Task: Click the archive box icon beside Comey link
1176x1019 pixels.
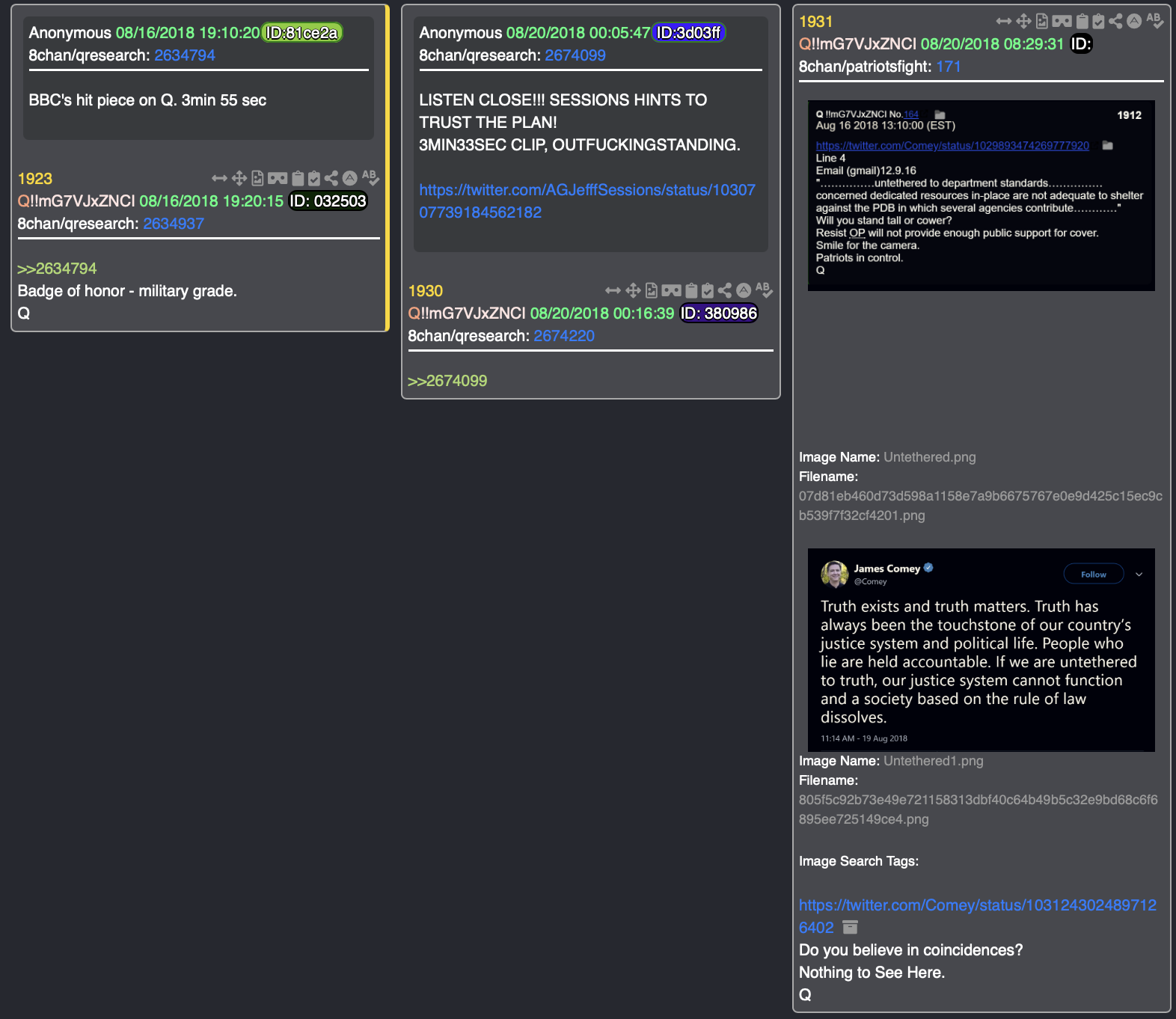Action: click(850, 927)
